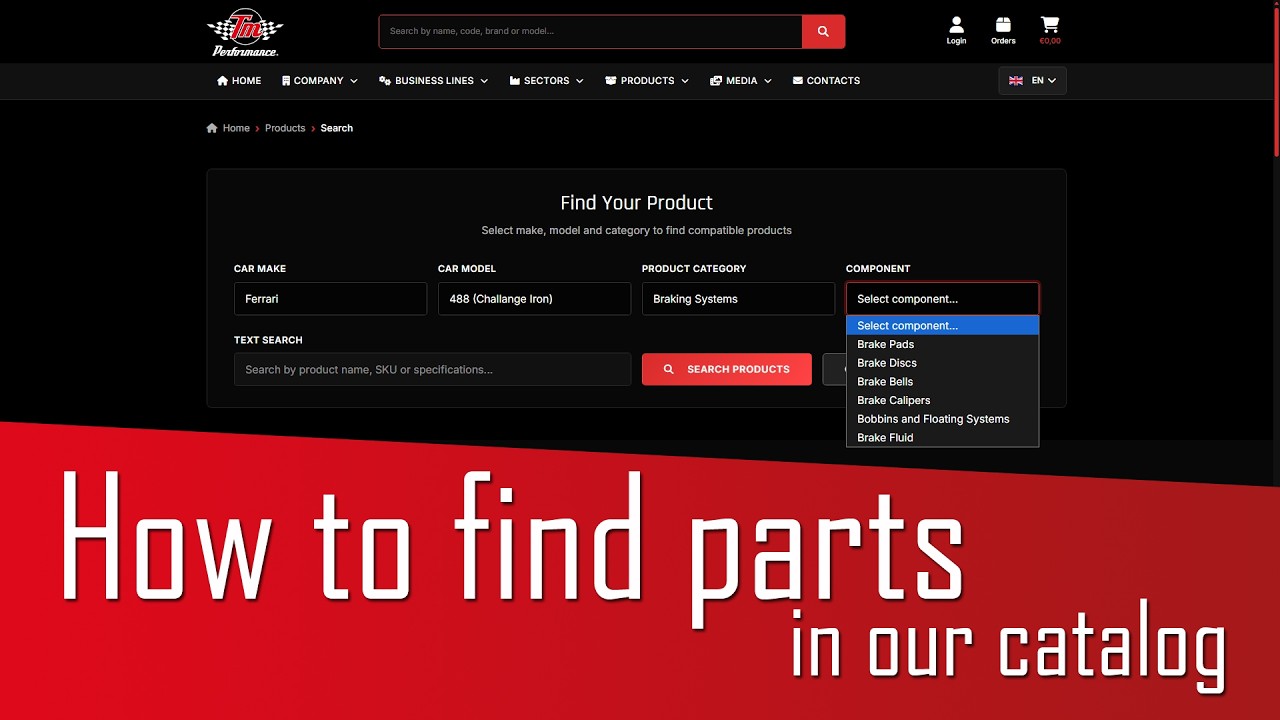Click the Products breadcrumb link

tap(285, 128)
